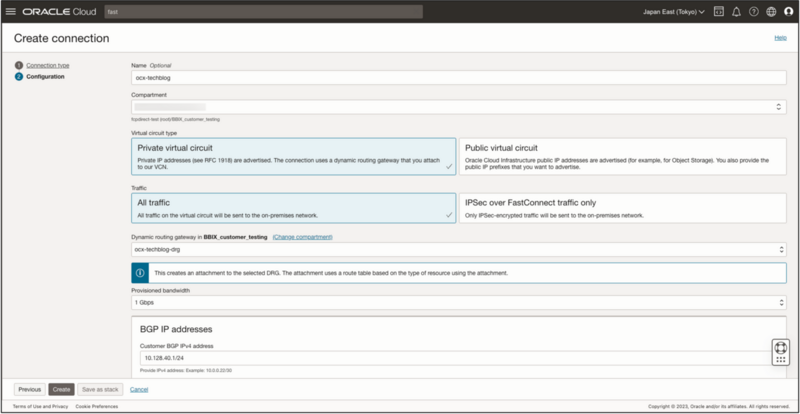Click the Cancel link
The image size is (800, 414).
[x=139, y=389]
